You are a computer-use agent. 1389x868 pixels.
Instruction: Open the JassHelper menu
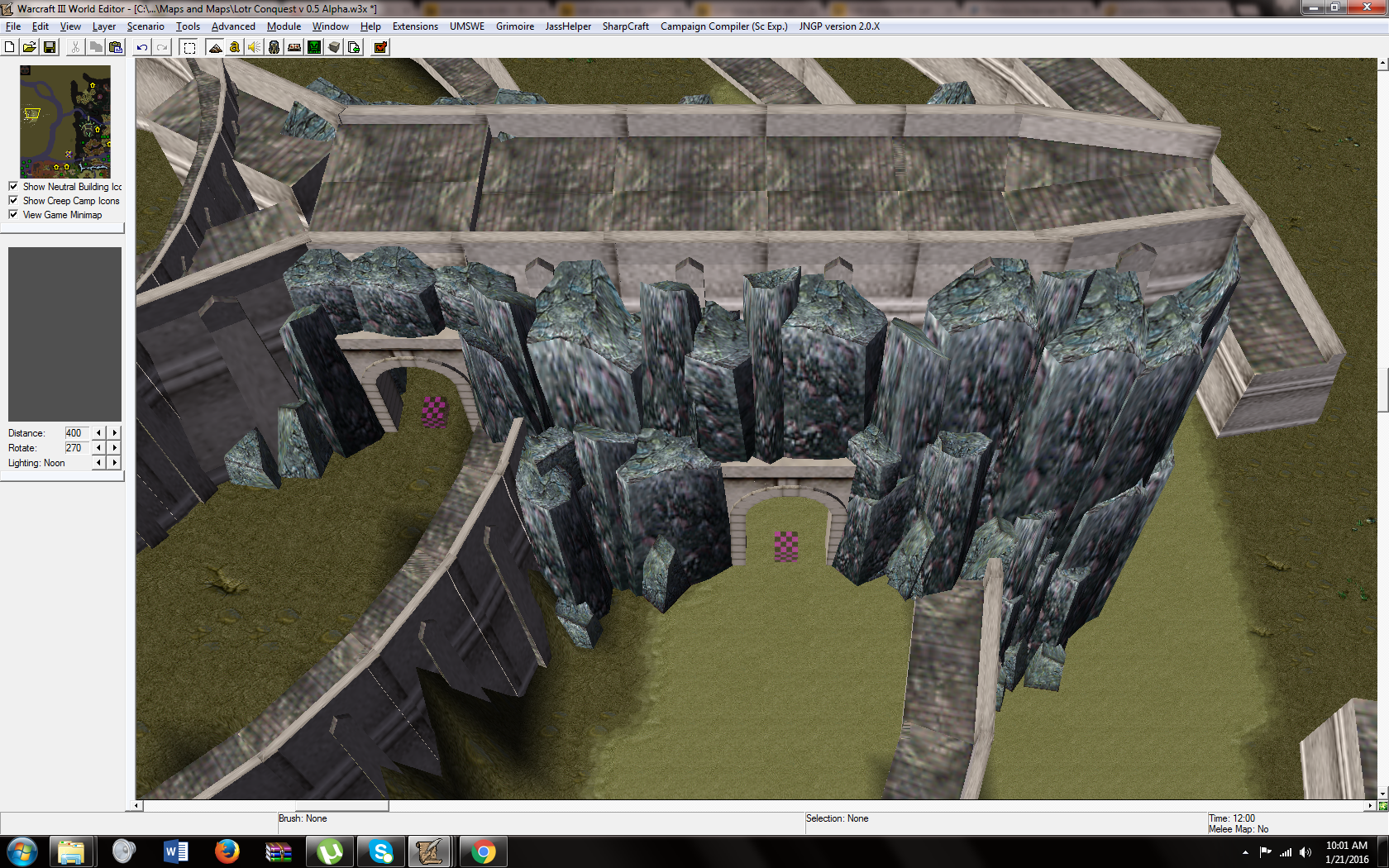coord(568,26)
